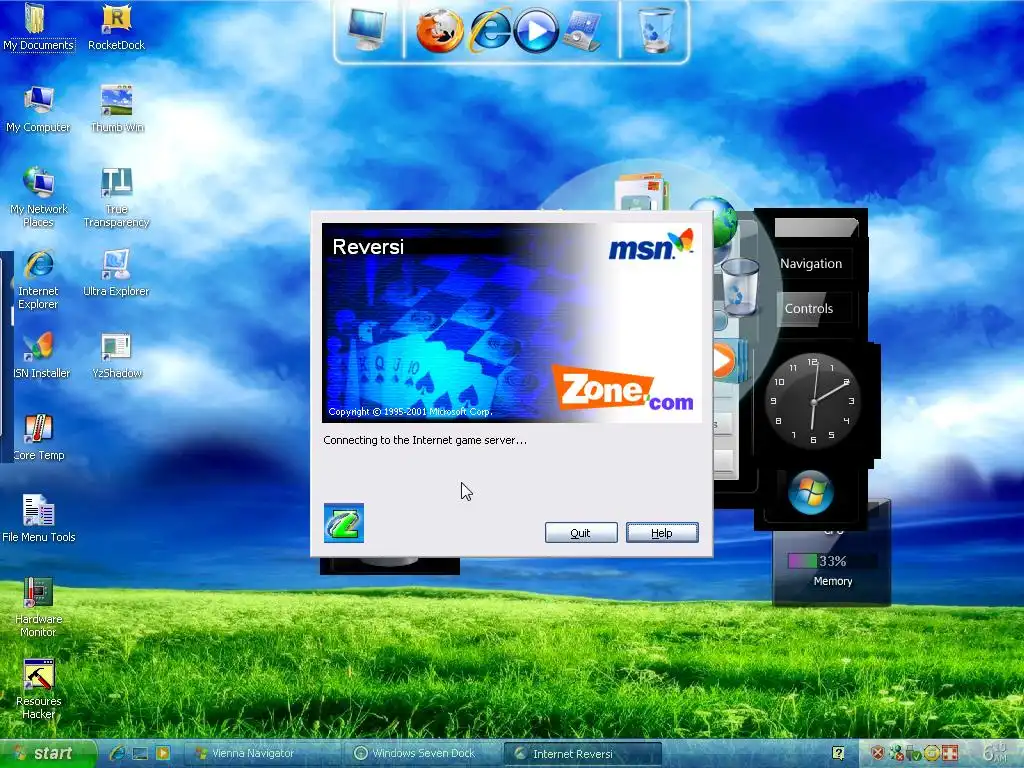Click the Windows orb in the sidebar
The width and height of the screenshot is (1024, 768).
[810, 492]
